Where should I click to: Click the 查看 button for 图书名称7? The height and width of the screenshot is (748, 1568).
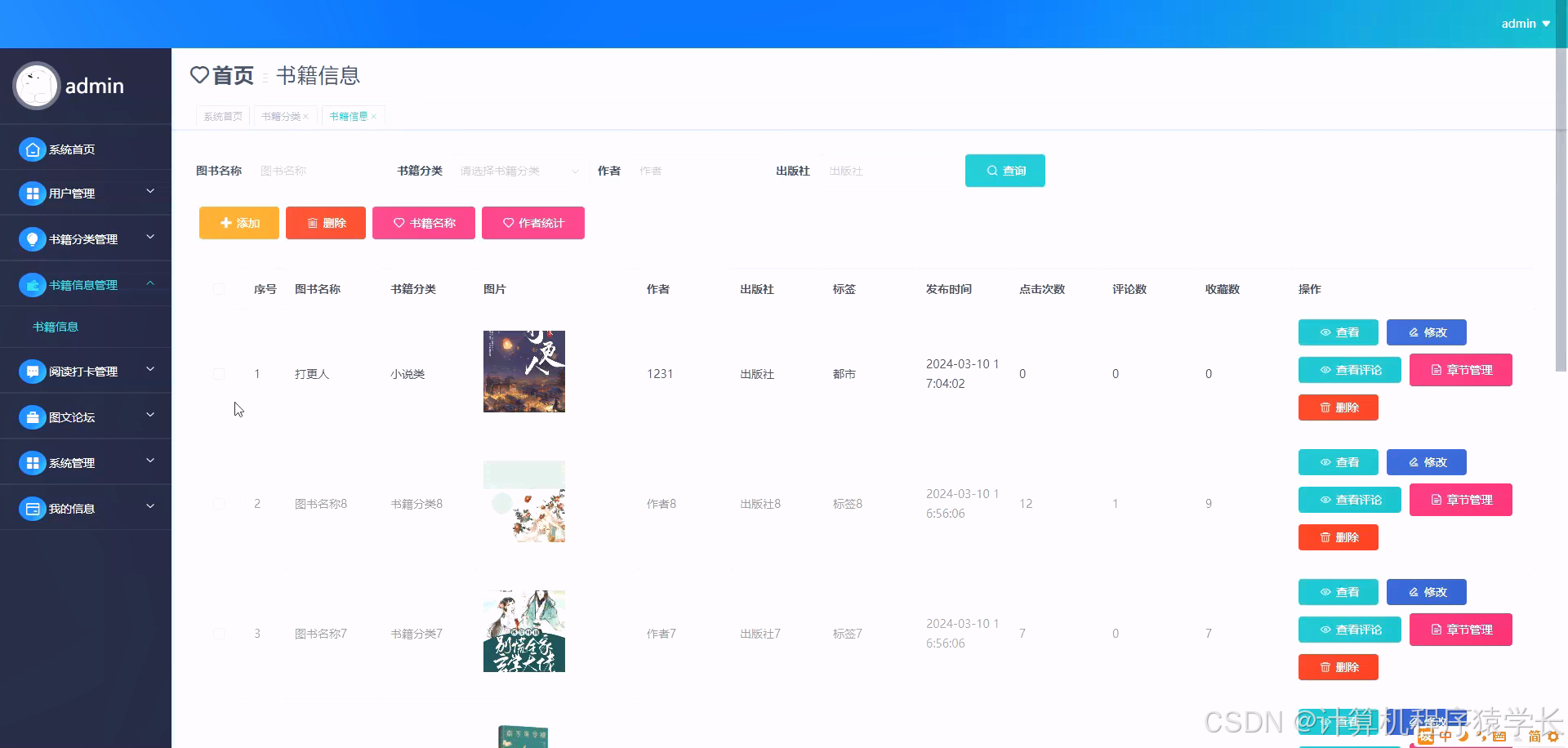(x=1339, y=592)
